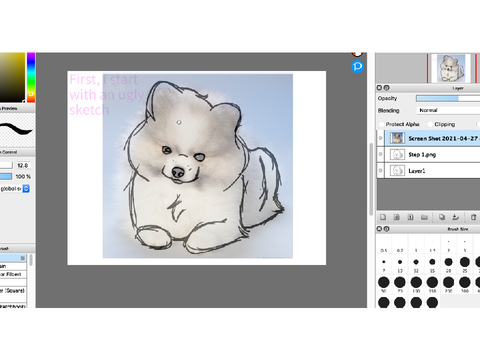Open the Blending mode Normal dropdown
The width and height of the screenshot is (480, 360).
pos(448,110)
